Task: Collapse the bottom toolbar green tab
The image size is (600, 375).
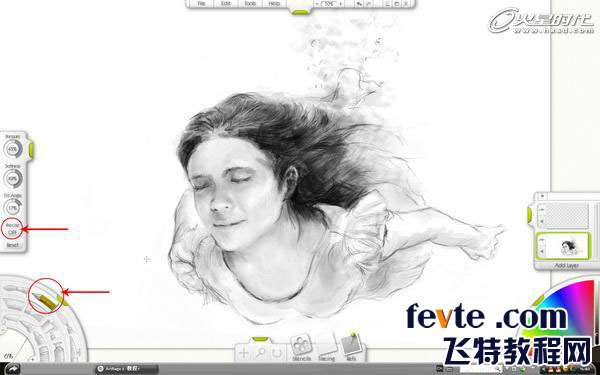Action: click(261, 339)
